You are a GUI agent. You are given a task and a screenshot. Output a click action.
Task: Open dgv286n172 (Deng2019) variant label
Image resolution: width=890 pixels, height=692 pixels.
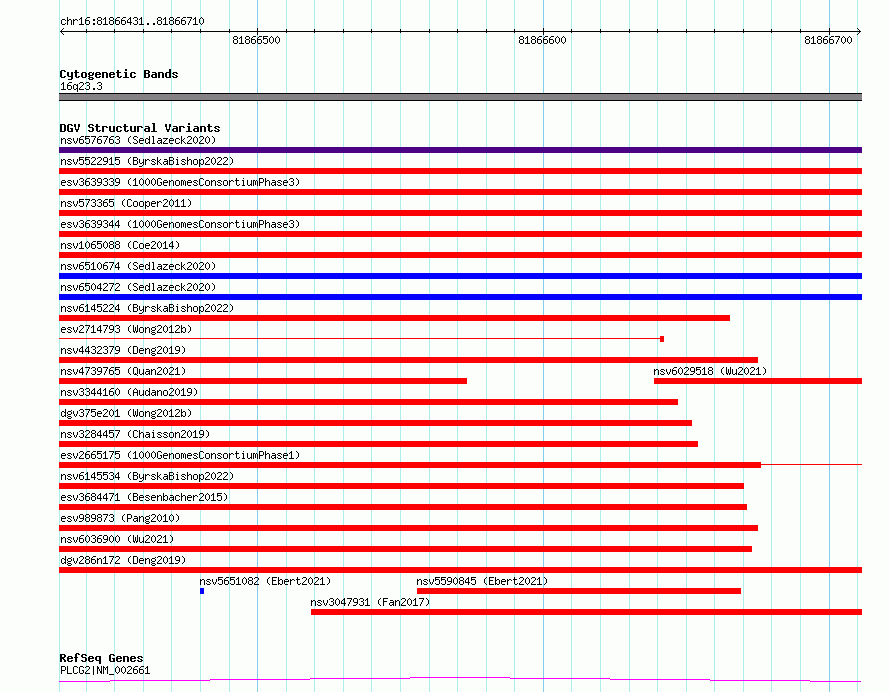point(123,560)
